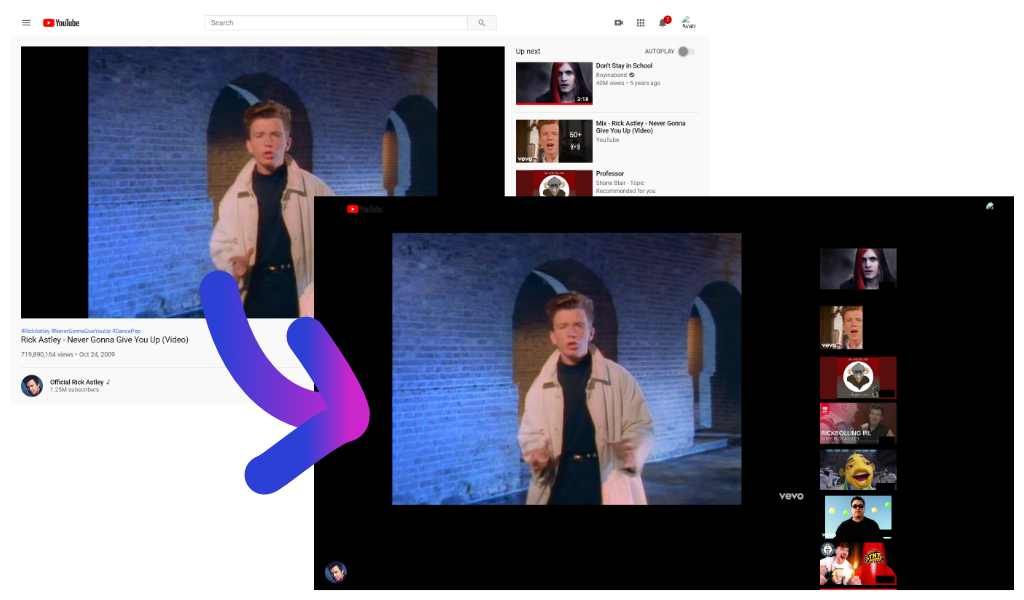Click the "Don't Stay in School" title
This screenshot has height=600, width=1024.
coord(624,66)
